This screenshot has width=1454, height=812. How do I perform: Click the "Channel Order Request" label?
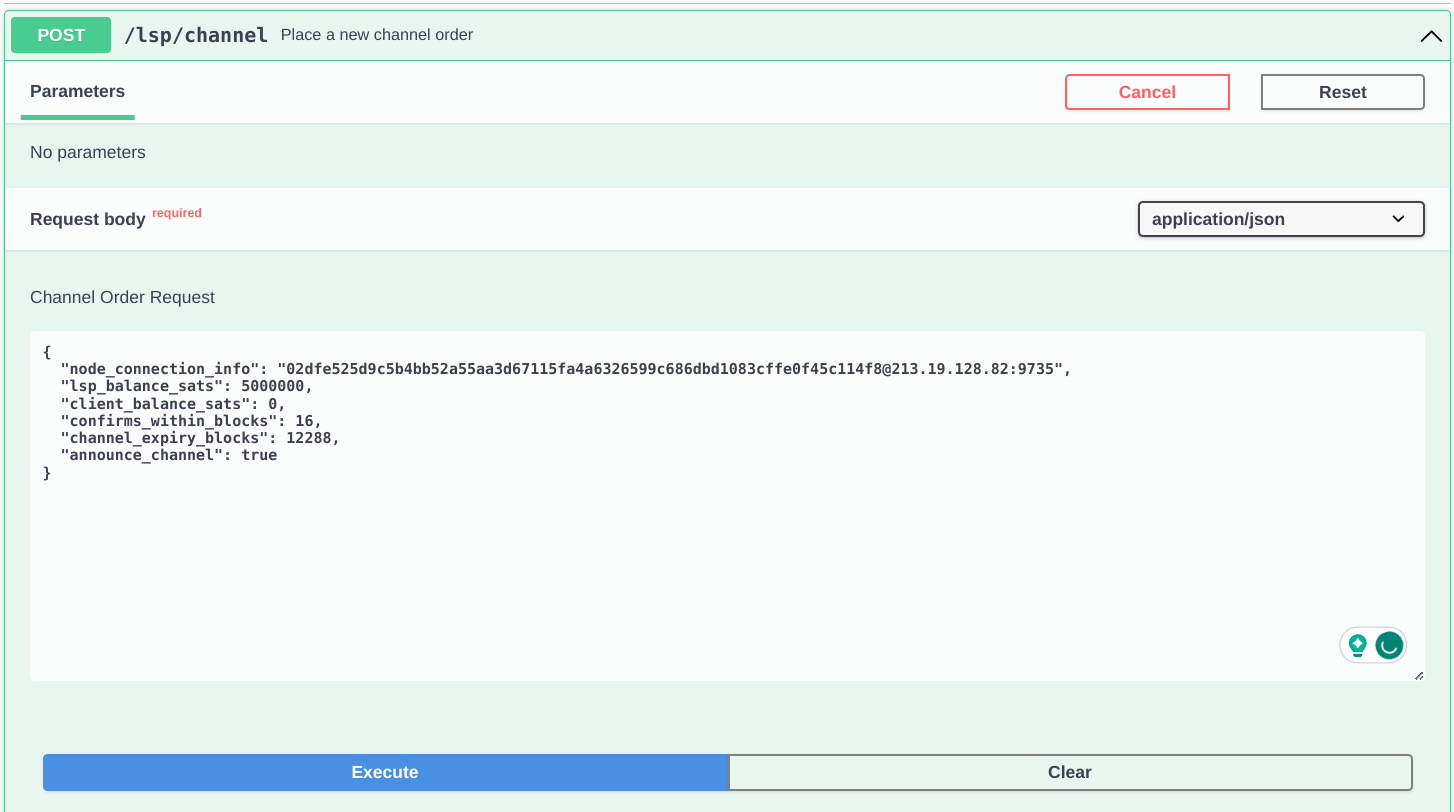tap(122, 297)
